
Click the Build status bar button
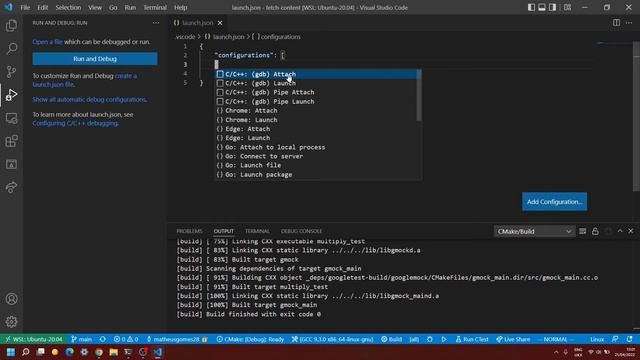(391, 339)
